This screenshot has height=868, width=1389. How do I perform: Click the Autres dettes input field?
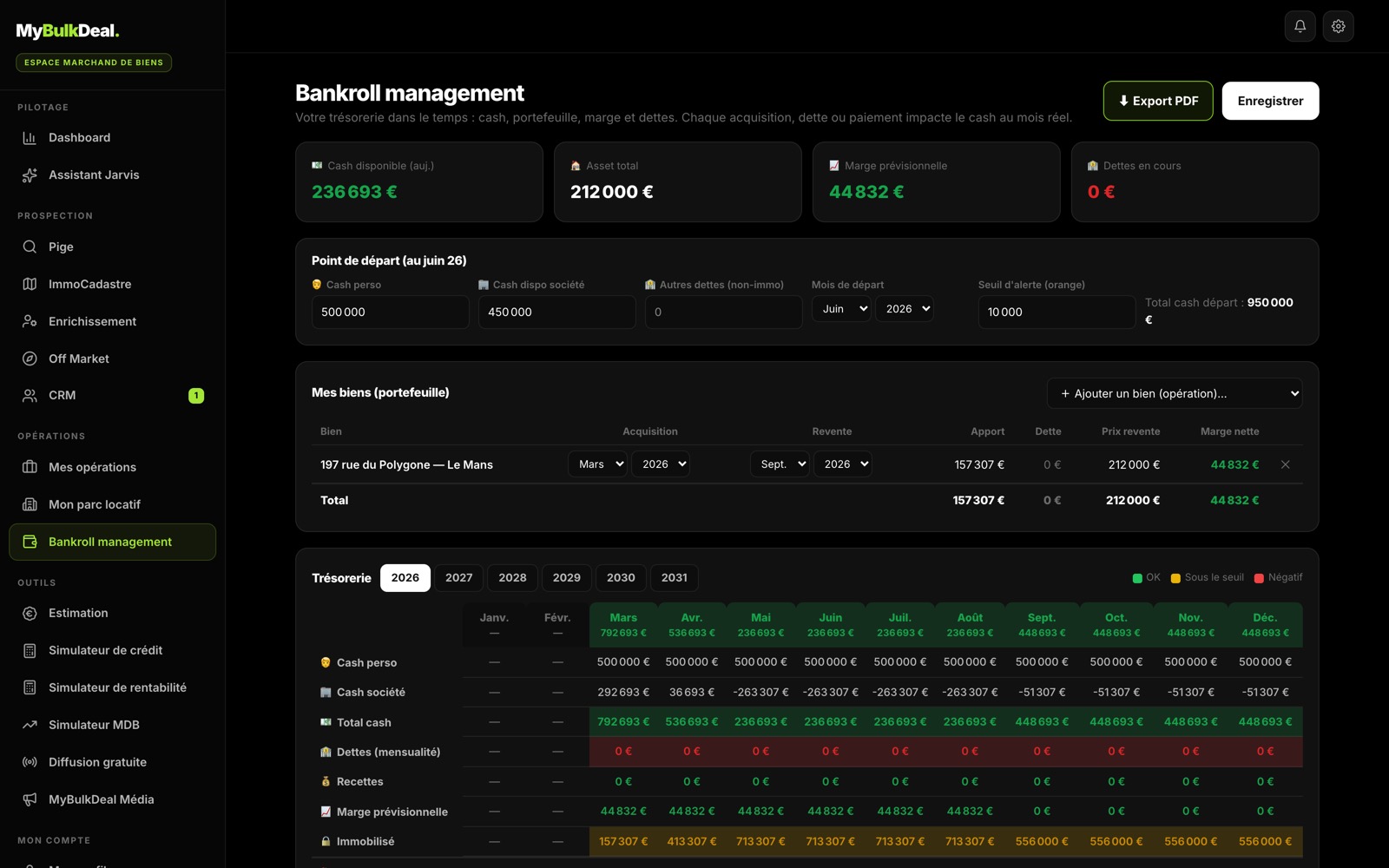pos(724,312)
